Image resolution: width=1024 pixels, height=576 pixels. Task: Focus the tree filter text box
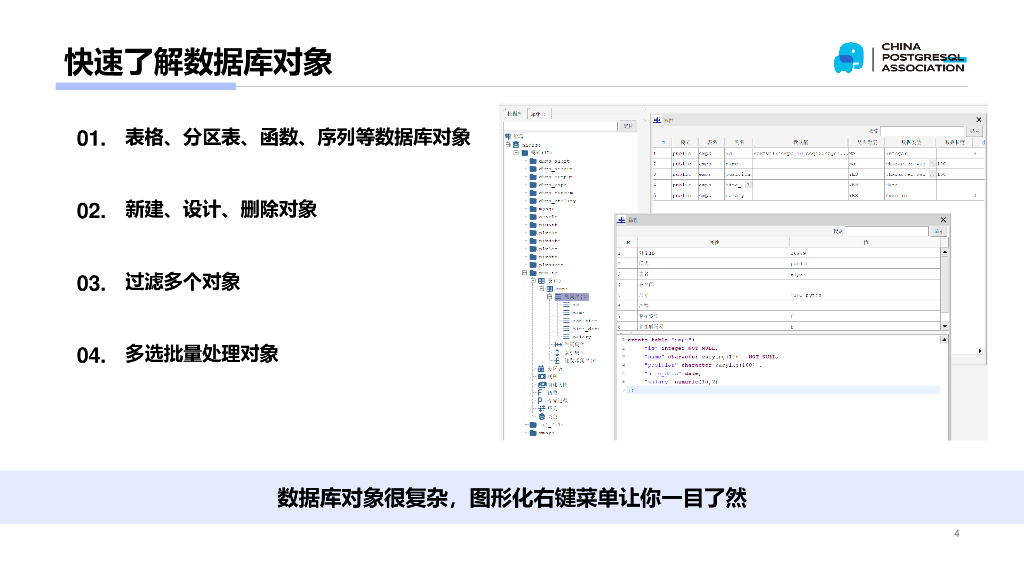pyautogui.click(x=560, y=126)
